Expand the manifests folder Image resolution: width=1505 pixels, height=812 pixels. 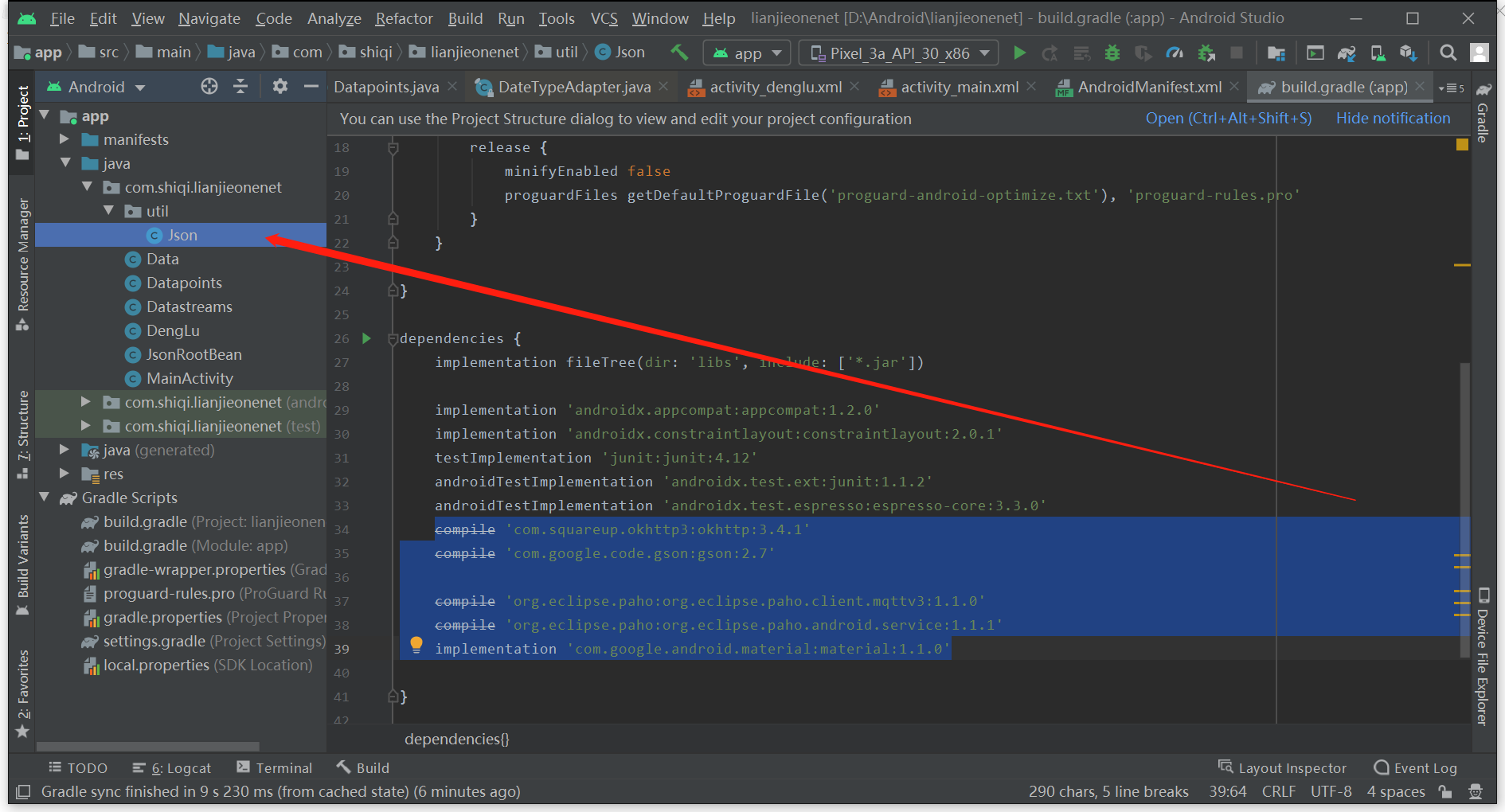(64, 139)
